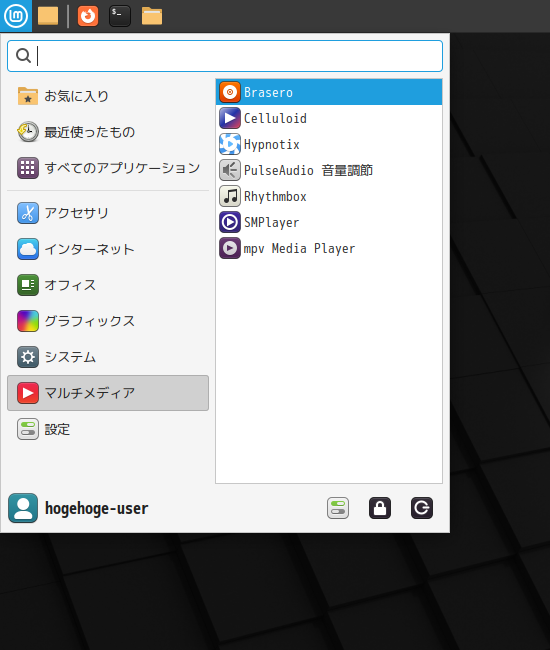Open the file manager folder icon in panel
550x650 pixels.
(x=152, y=16)
